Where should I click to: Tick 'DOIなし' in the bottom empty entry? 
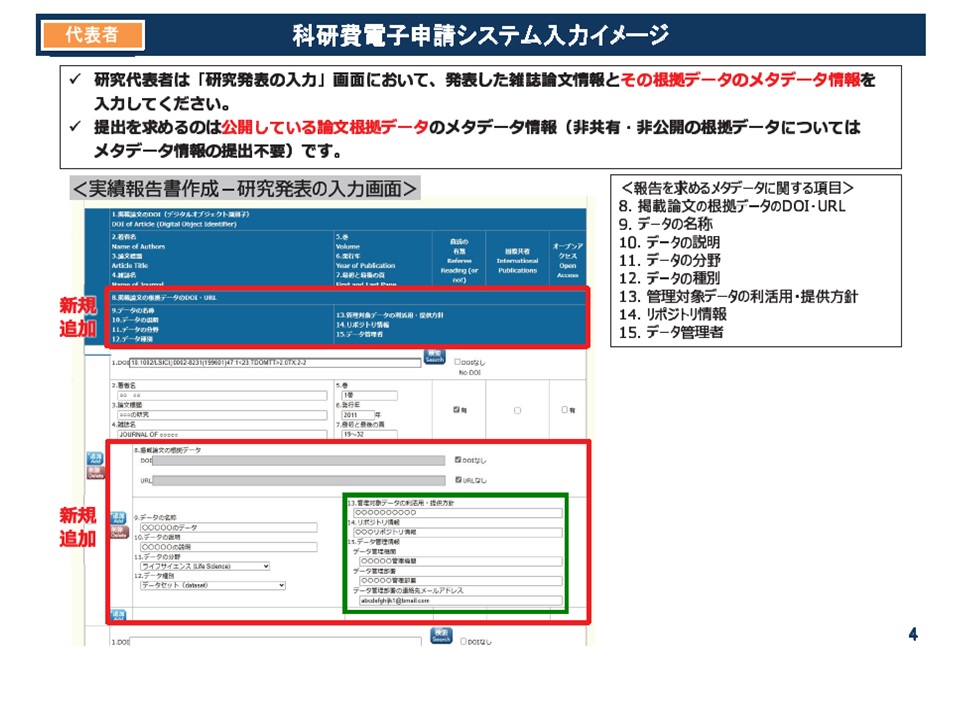pos(464,641)
